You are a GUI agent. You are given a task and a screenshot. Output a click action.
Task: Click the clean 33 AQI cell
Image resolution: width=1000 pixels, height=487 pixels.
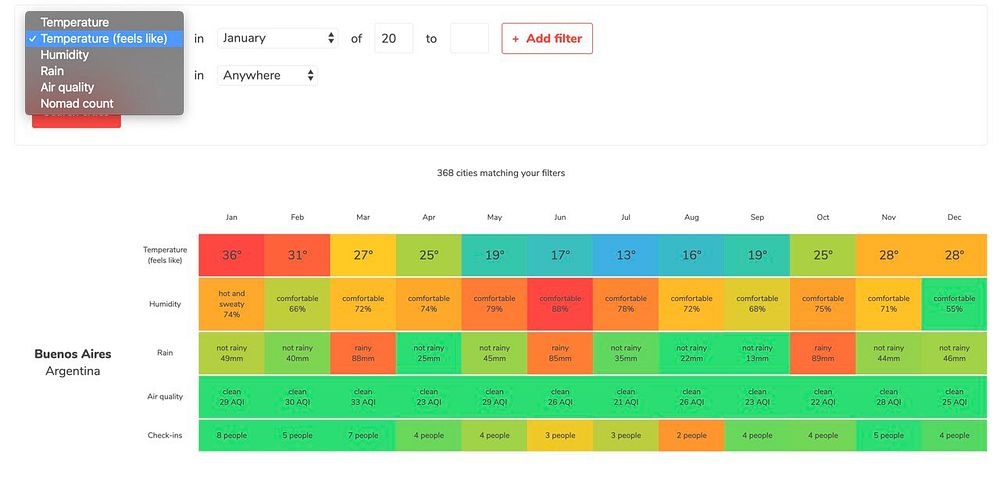click(363, 397)
